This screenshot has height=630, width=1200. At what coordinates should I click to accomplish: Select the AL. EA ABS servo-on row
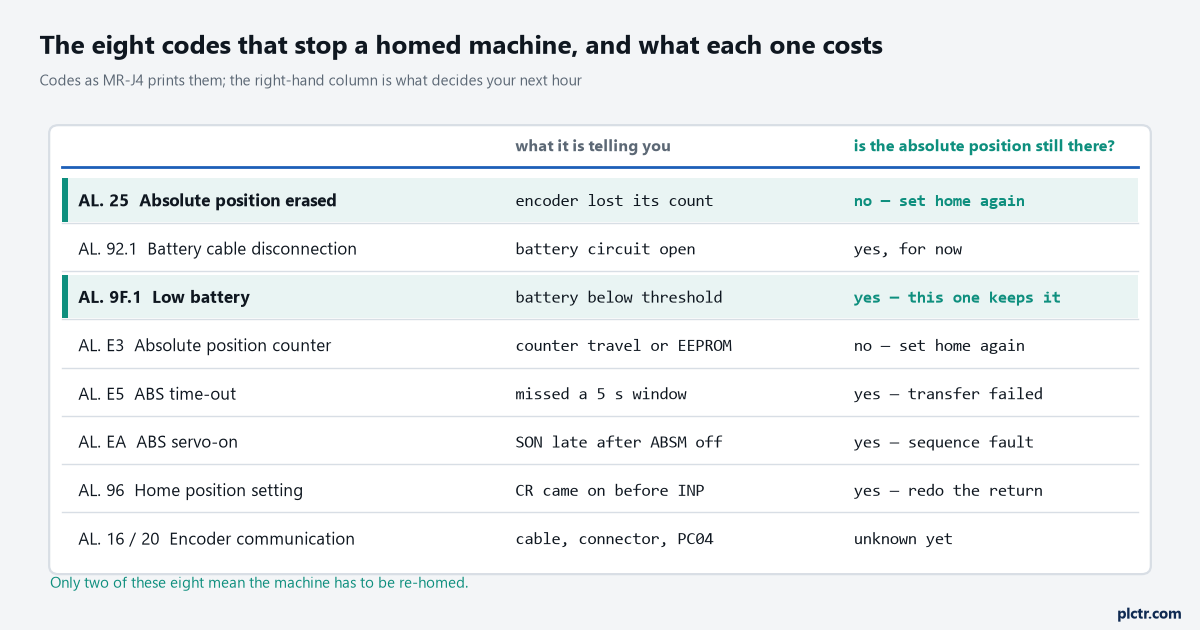pos(600,441)
